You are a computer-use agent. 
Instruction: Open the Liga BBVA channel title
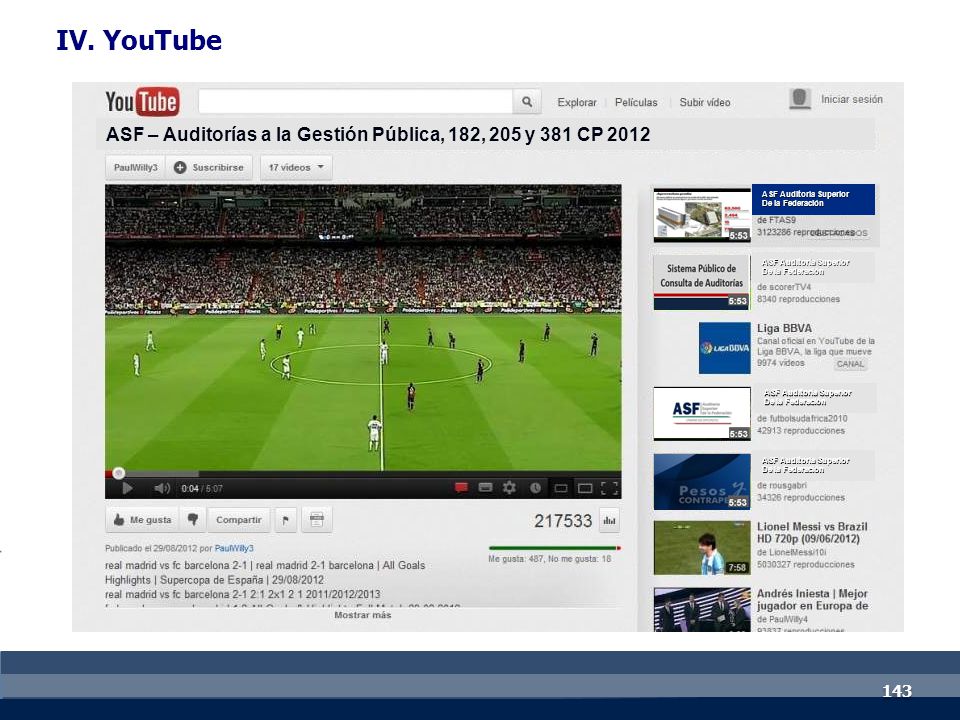click(784, 328)
